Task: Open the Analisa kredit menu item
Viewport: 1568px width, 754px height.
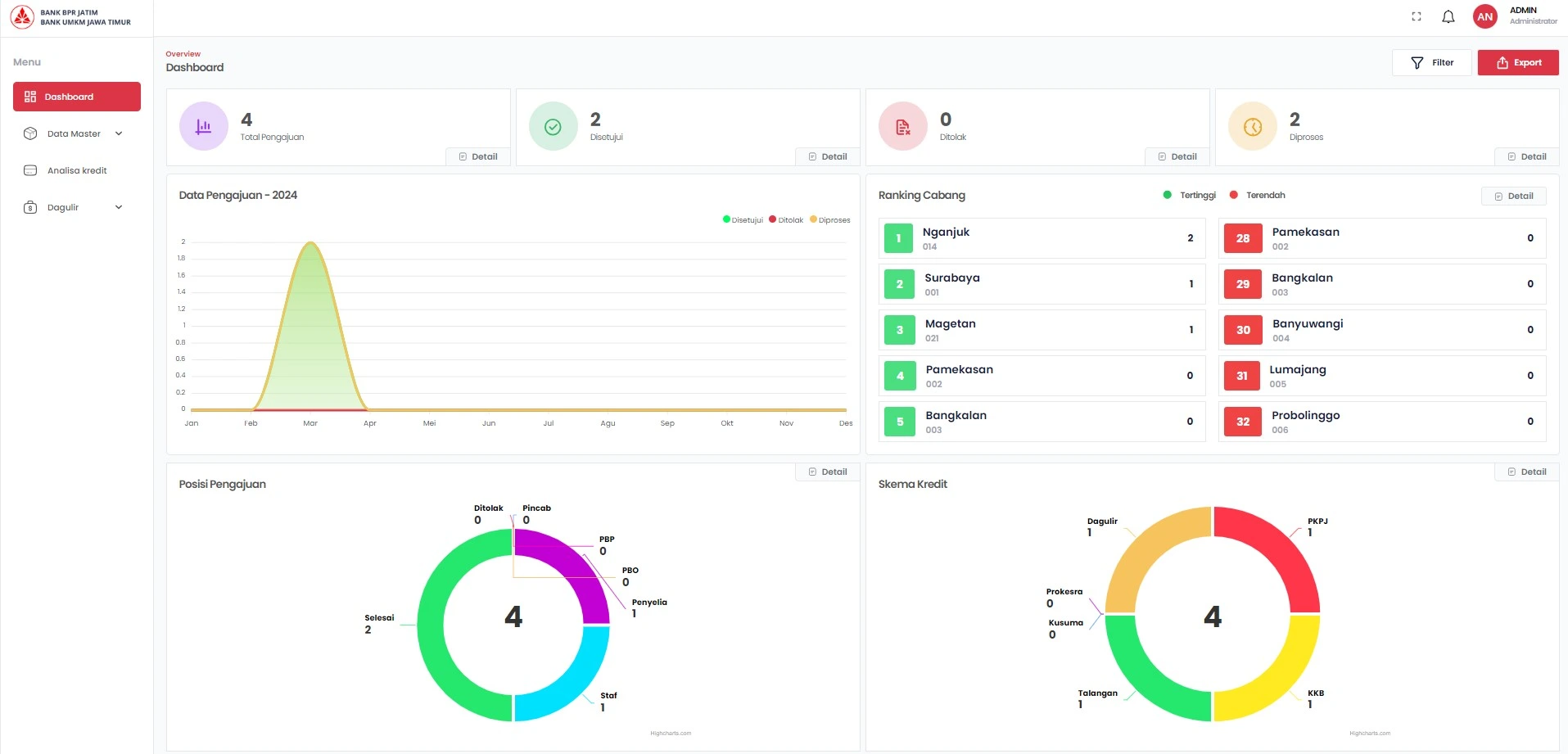Action: click(77, 170)
